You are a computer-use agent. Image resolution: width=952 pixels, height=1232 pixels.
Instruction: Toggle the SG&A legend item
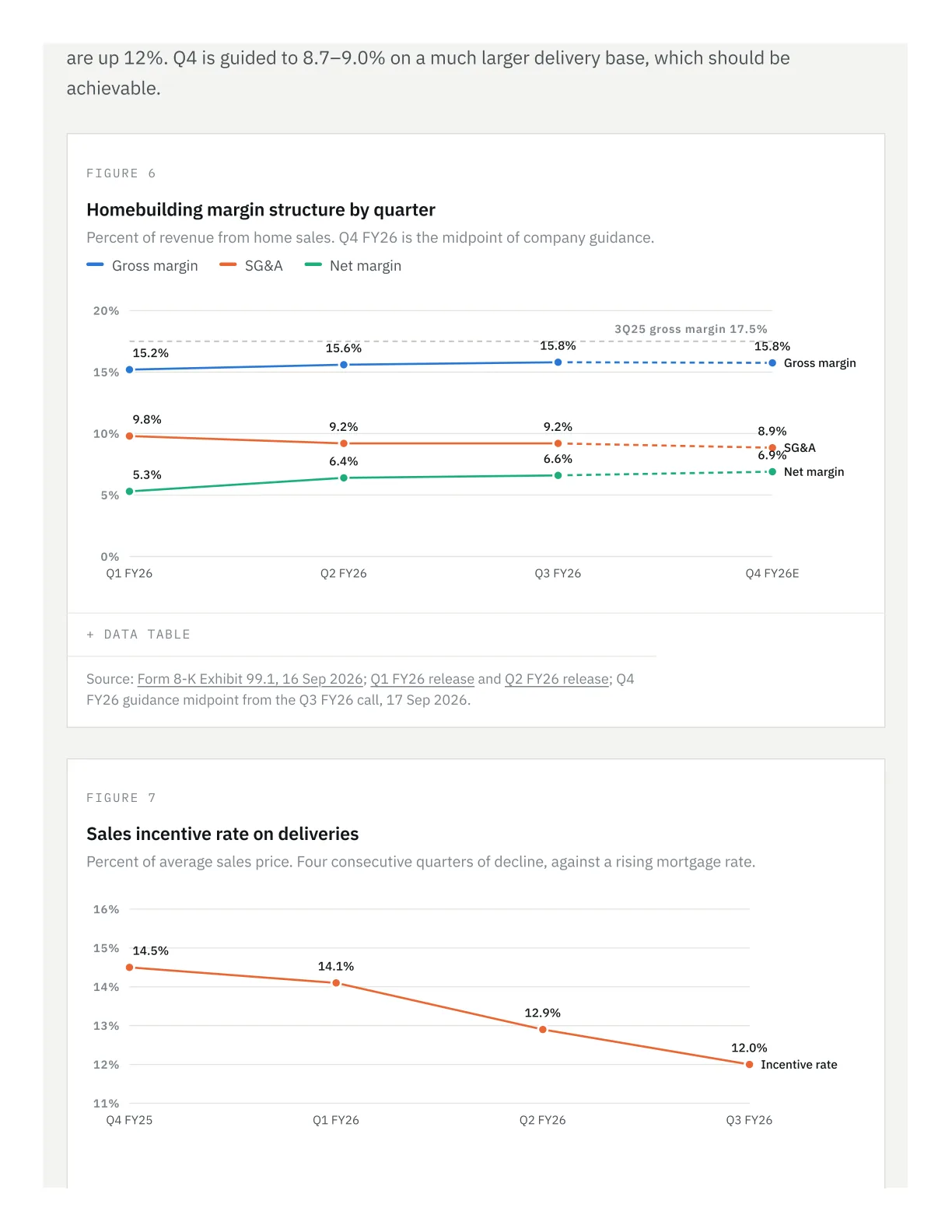251,266
